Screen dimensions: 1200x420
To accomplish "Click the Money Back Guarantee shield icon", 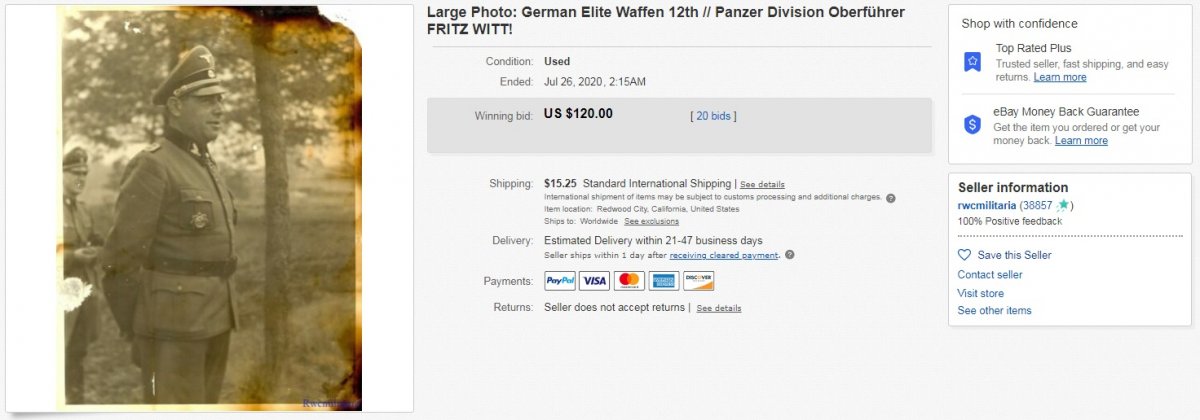I will (x=972, y=124).
